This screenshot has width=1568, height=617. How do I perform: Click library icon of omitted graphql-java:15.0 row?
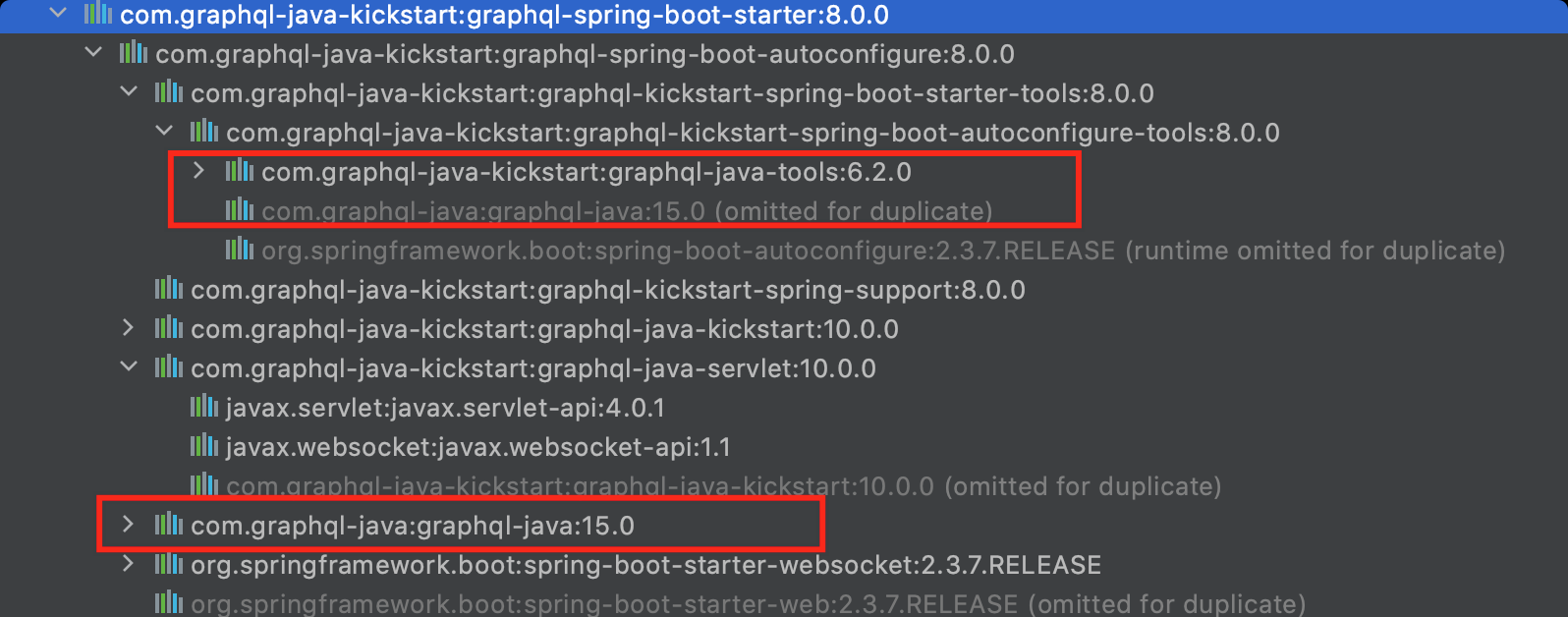(240, 210)
